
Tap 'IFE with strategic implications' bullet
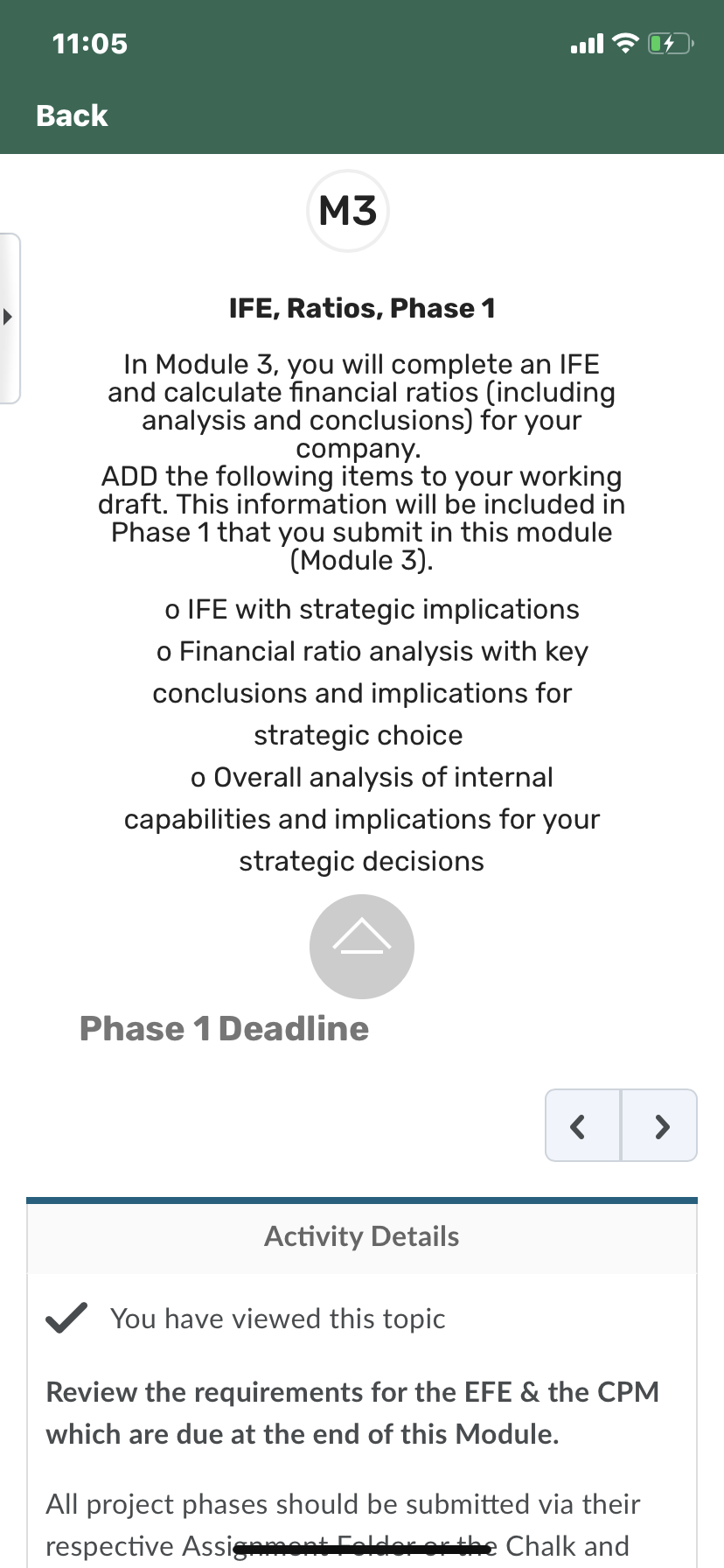click(372, 609)
